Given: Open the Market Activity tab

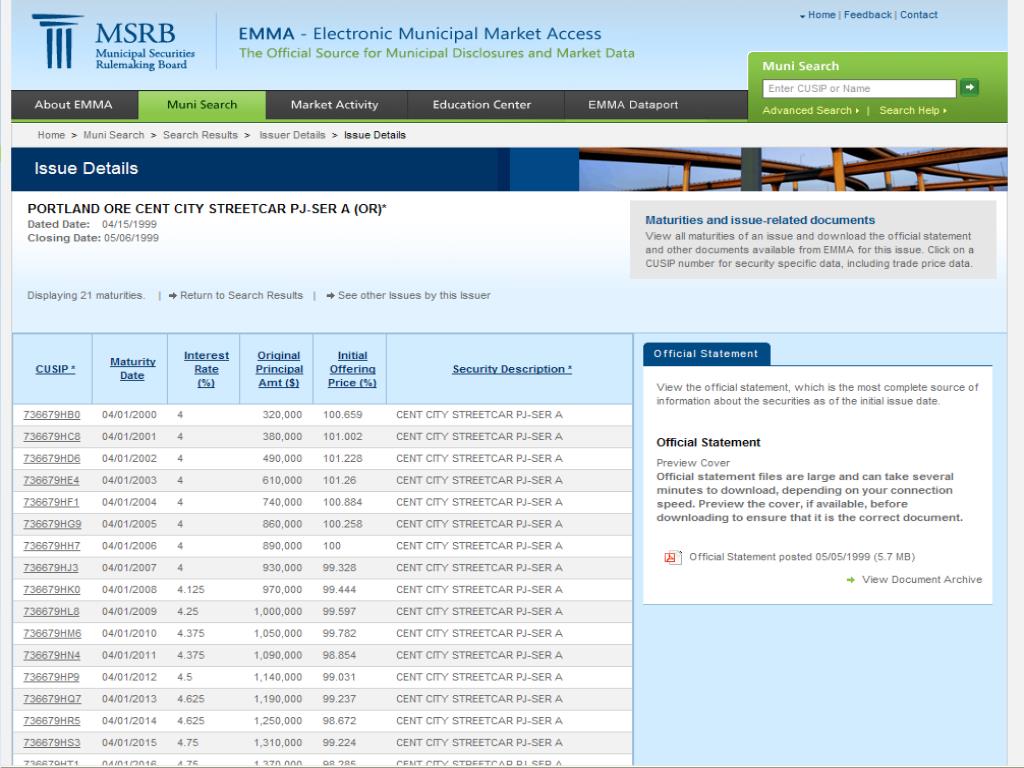Looking at the screenshot, I should [x=334, y=104].
